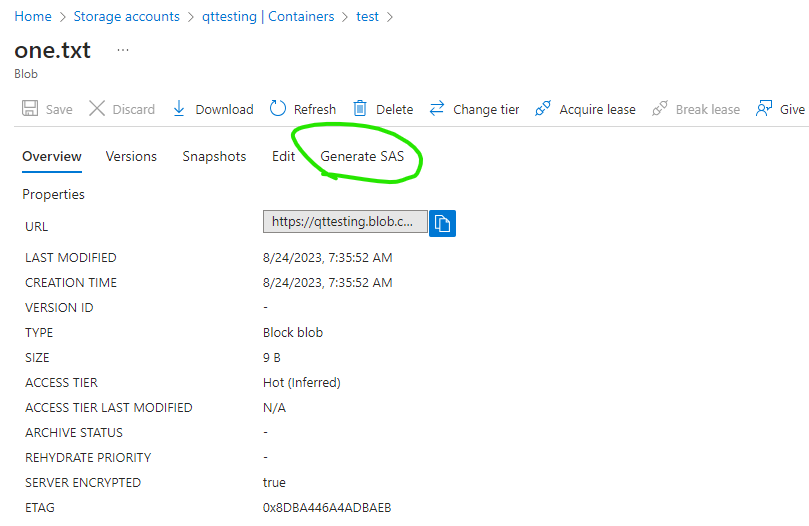The height and width of the screenshot is (526, 809).
Task: Click the REHYDRATE PRIORITY label
Action: (x=88, y=458)
